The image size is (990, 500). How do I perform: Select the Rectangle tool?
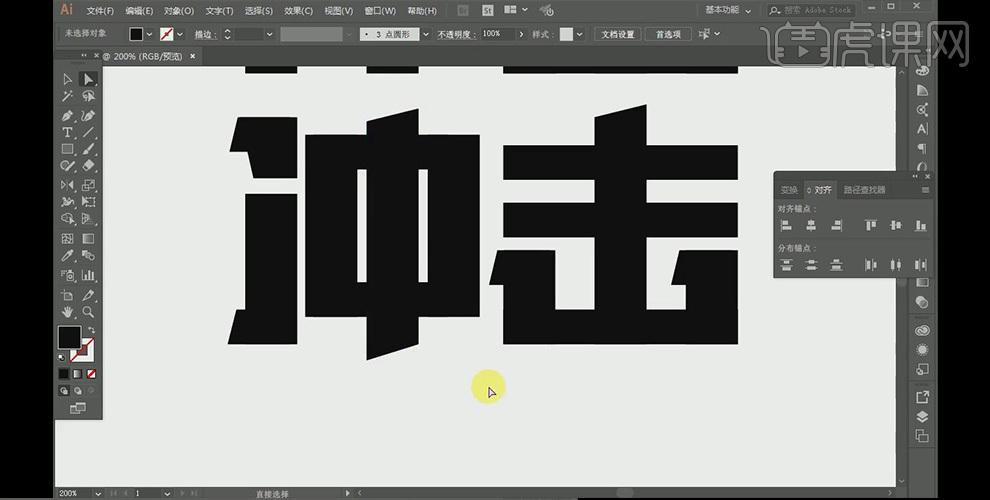(68, 150)
